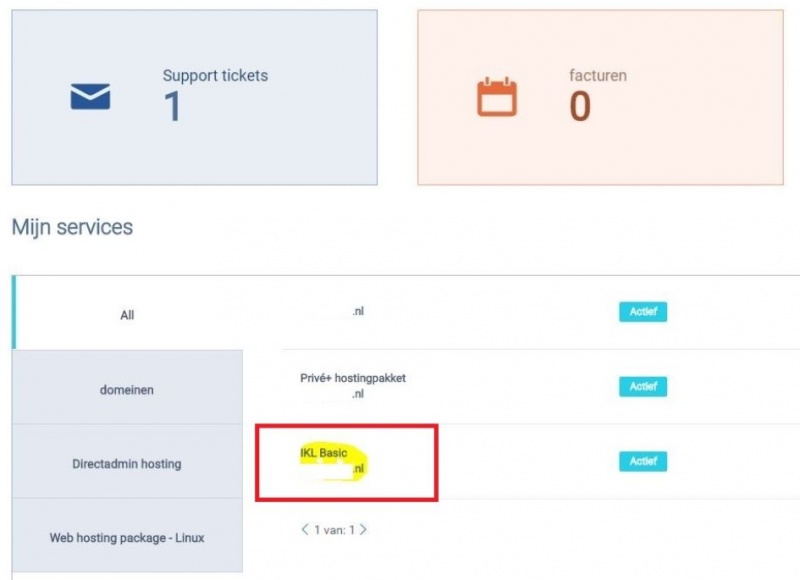This screenshot has height=580, width=800.
Task: Select the Directadmin hosting tab
Action: tap(127, 462)
